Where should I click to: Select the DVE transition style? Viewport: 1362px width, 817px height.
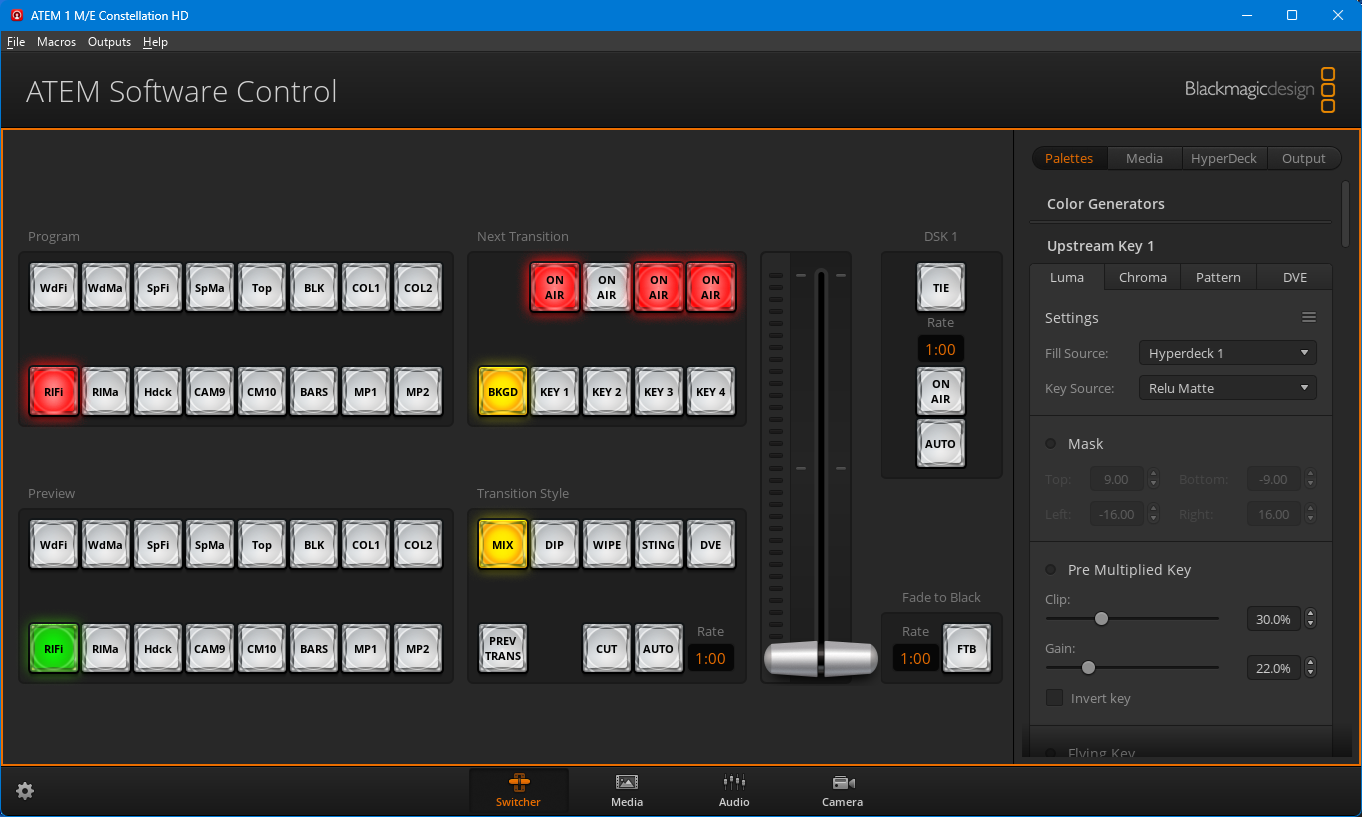[x=711, y=545]
